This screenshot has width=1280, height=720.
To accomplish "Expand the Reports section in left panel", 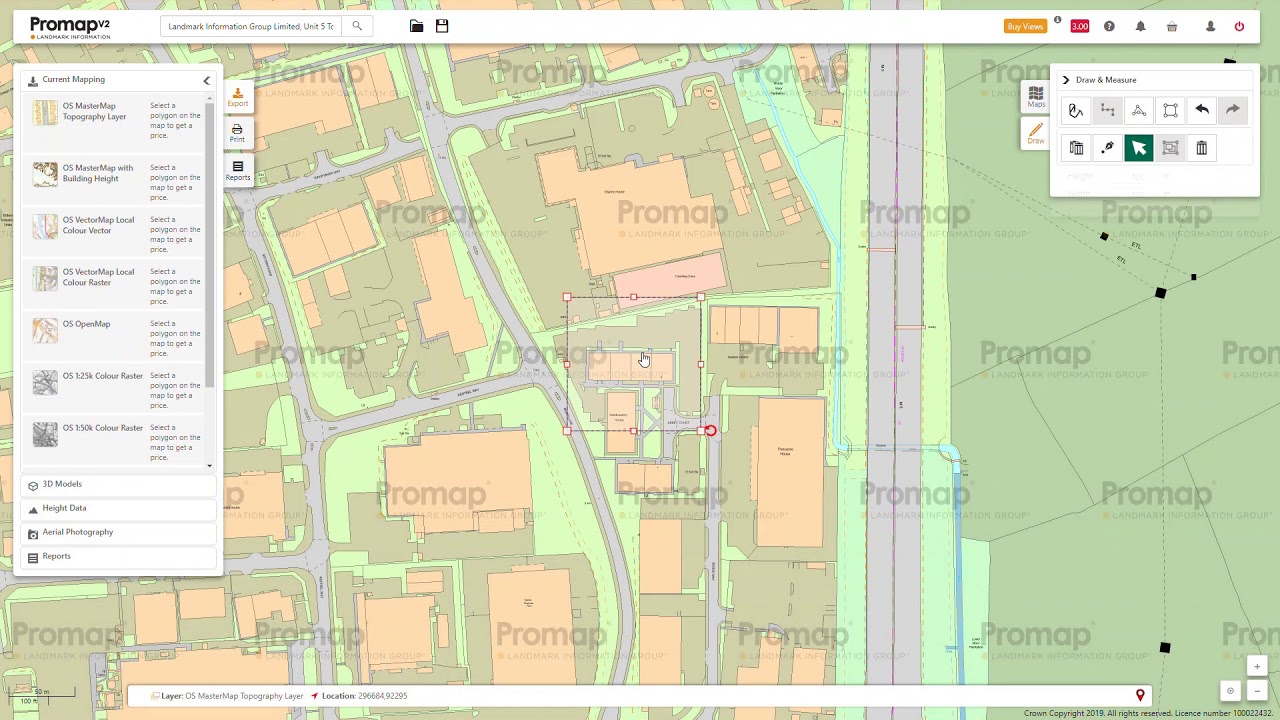I will 118,556.
